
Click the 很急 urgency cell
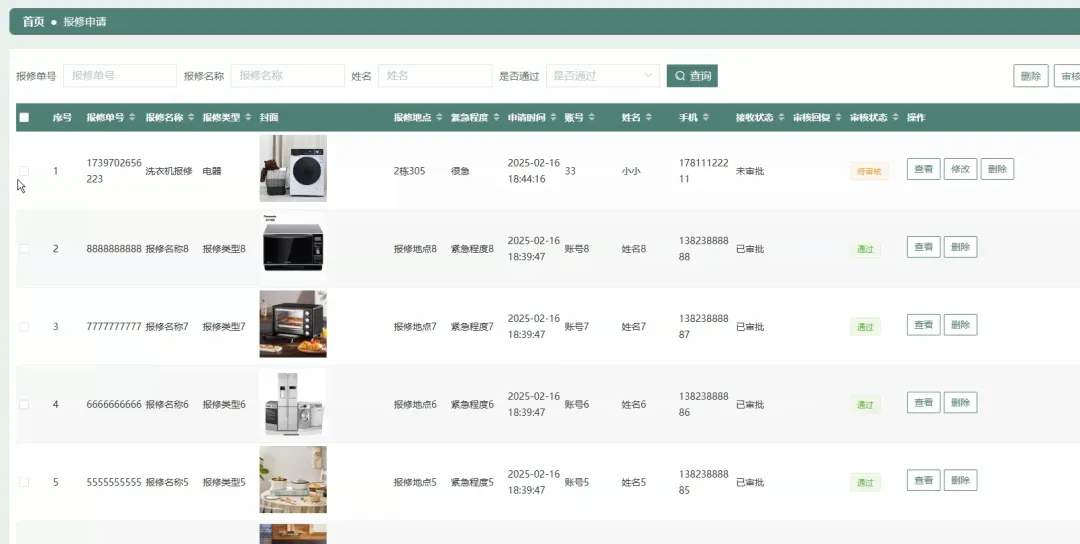pyautogui.click(x=460, y=171)
